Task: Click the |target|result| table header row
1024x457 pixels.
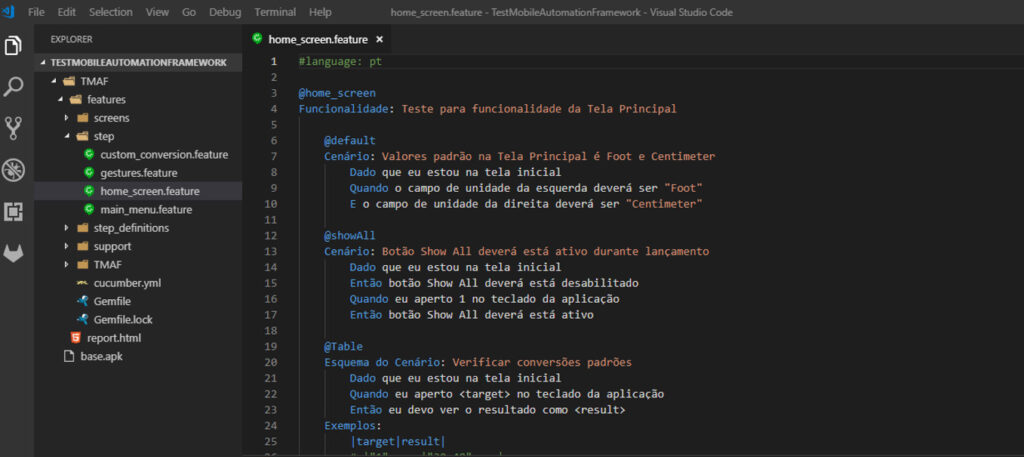Action: [398, 441]
